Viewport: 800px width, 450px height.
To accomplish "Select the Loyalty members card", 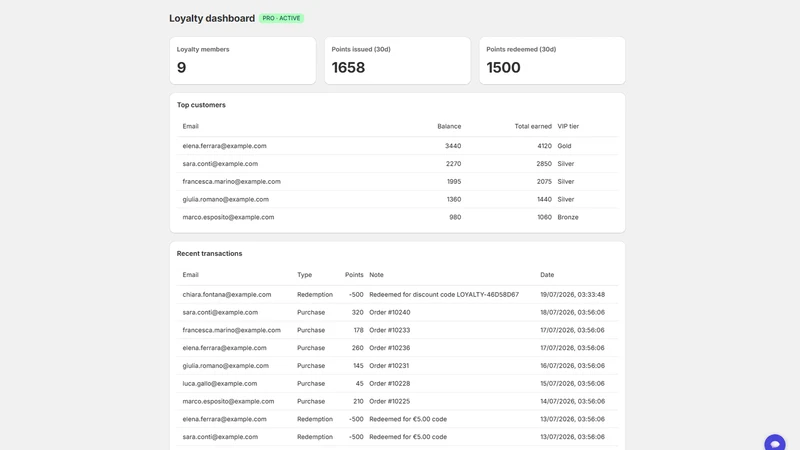I will 242,60.
